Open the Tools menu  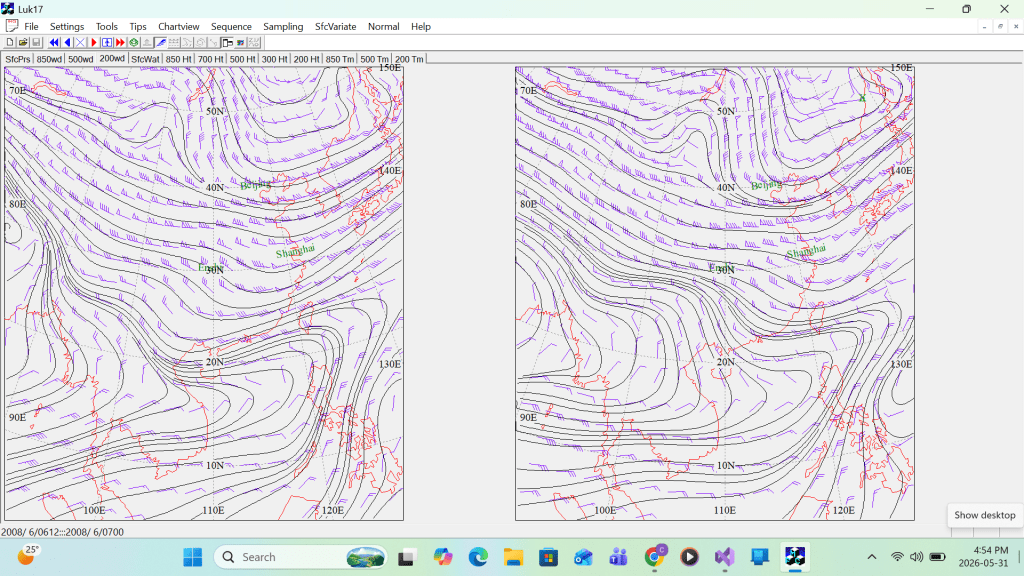[106, 27]
